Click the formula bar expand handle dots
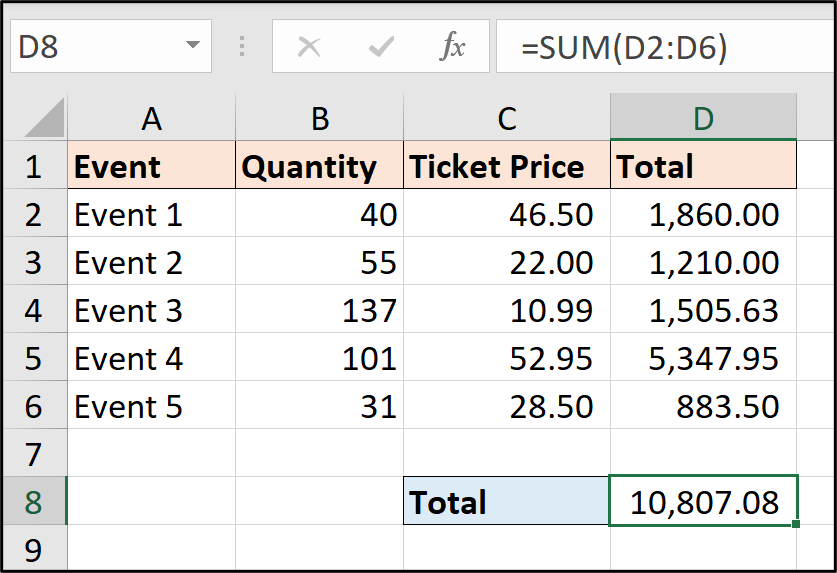The image size is (837, 573). (x=242, y=46)
